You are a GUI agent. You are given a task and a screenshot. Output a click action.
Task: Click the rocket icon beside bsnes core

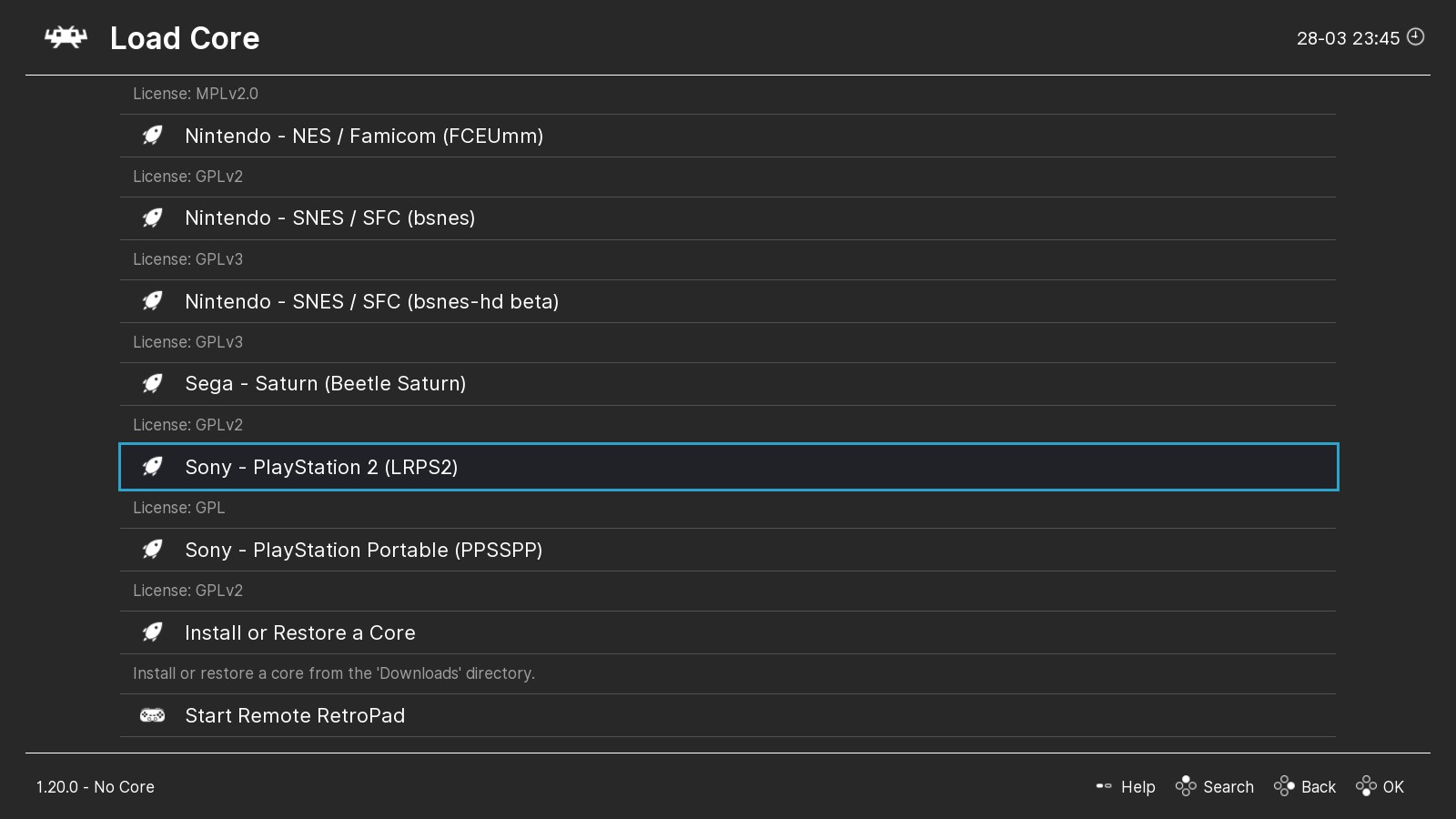153,218
